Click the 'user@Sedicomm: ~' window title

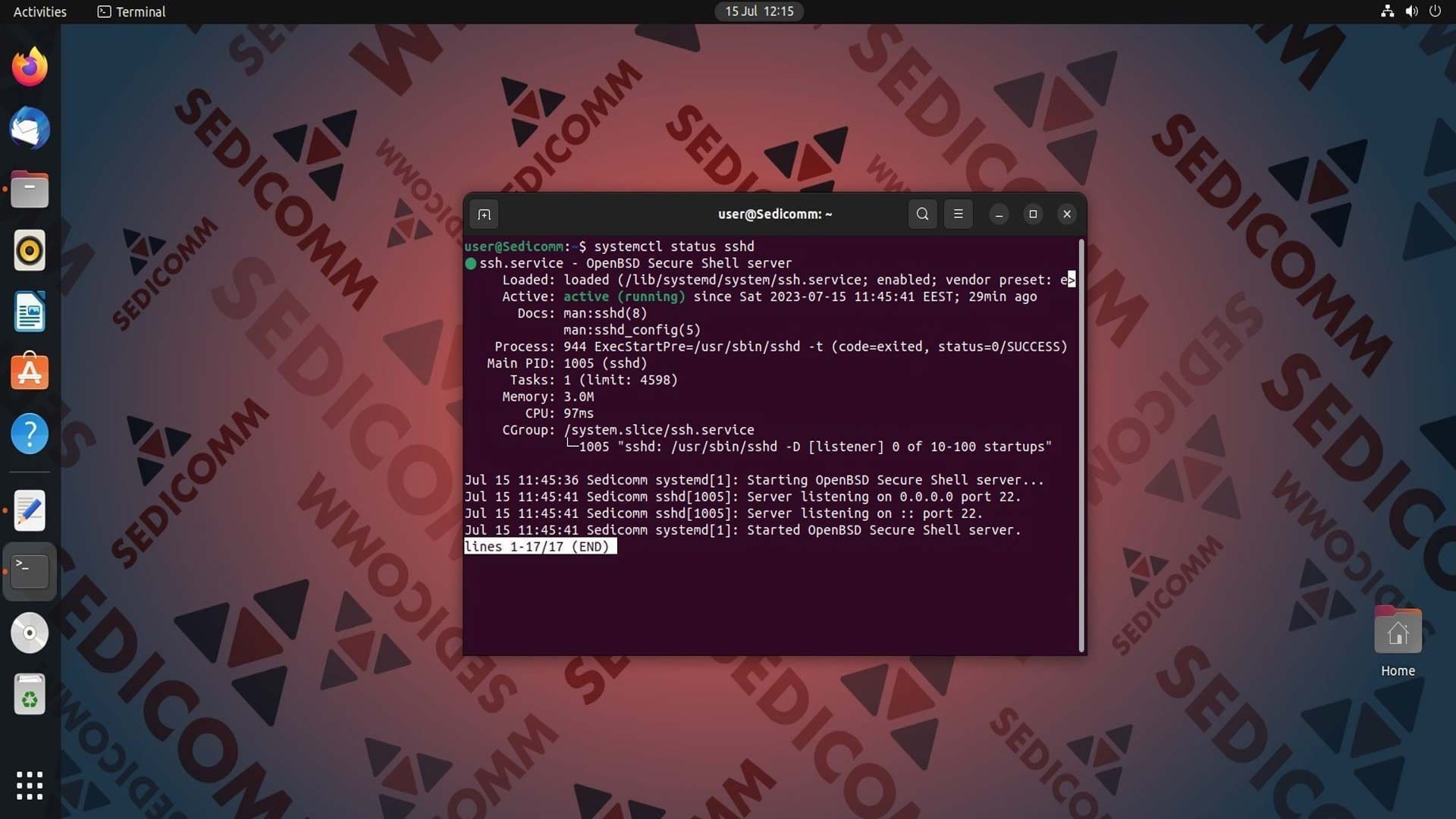(775, 215)
